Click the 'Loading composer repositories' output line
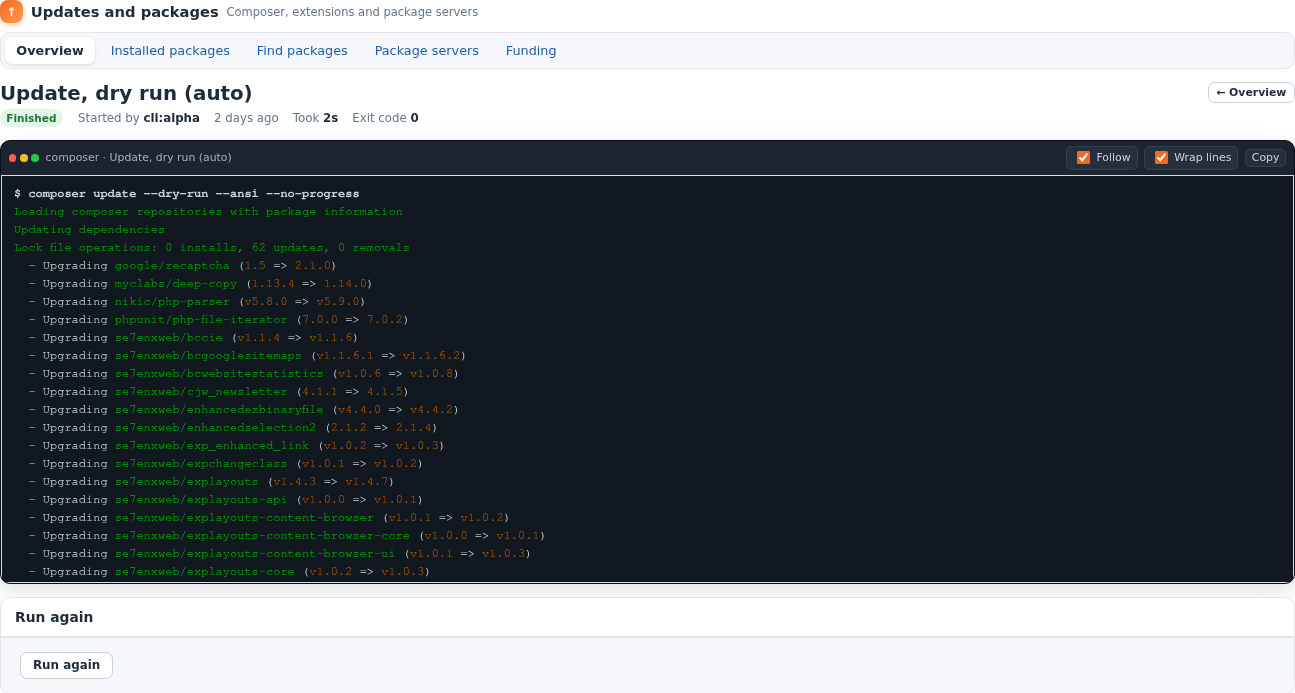The width and height of the screenshot is (1295, 693). tap(208, 212)
